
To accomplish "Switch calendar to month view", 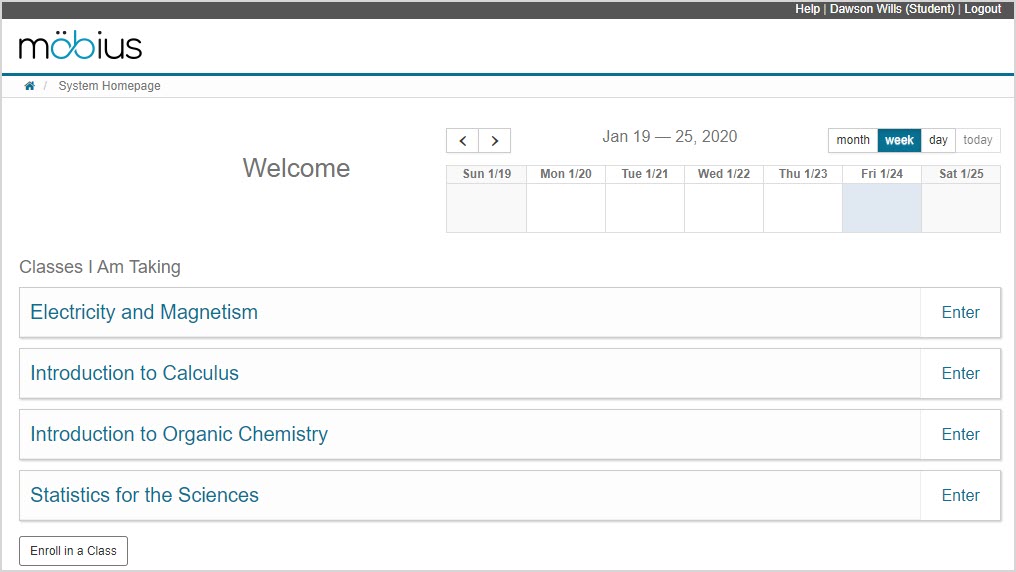I will click(x=852, y=140).
